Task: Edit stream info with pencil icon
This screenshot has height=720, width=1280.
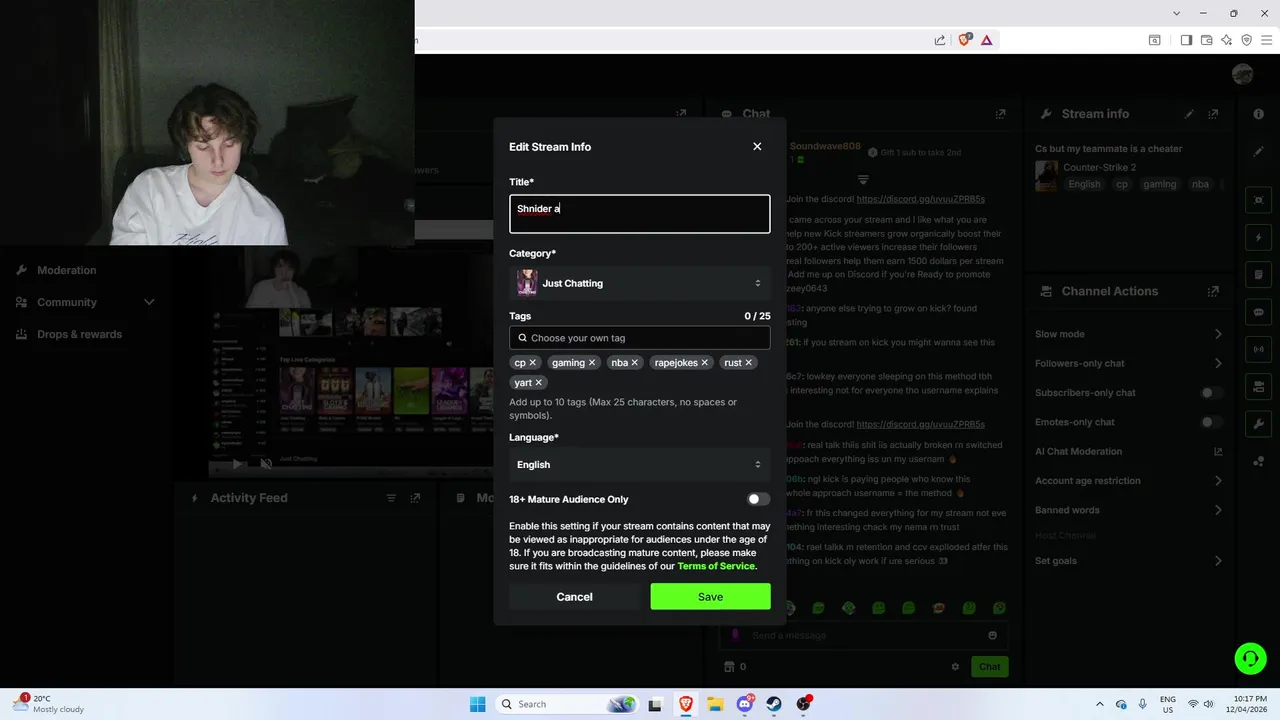Action: (1189, 114)
